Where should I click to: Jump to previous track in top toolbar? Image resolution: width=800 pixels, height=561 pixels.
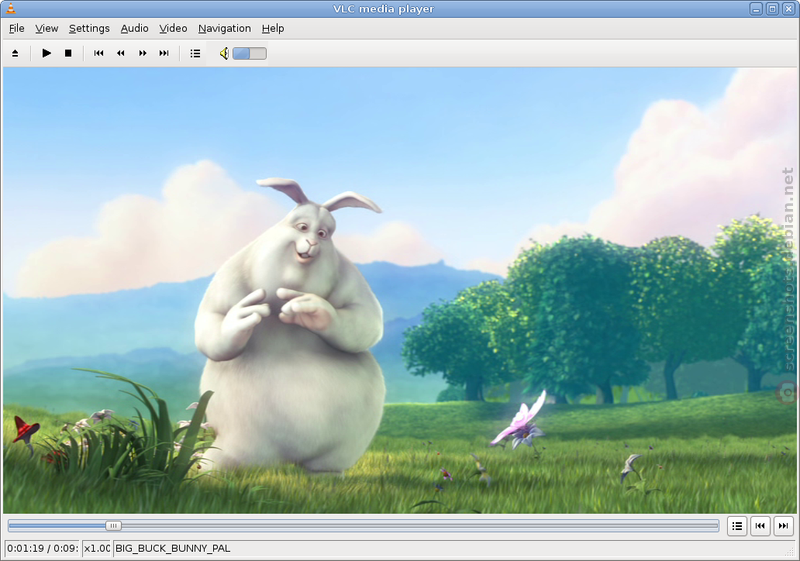(99, 53)
